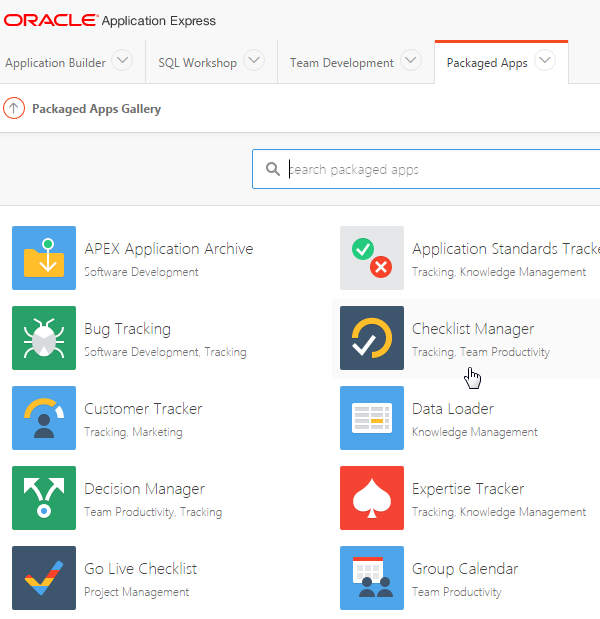
Task: Switch to the SQL Workshop tab
Action: click(197, 63)
